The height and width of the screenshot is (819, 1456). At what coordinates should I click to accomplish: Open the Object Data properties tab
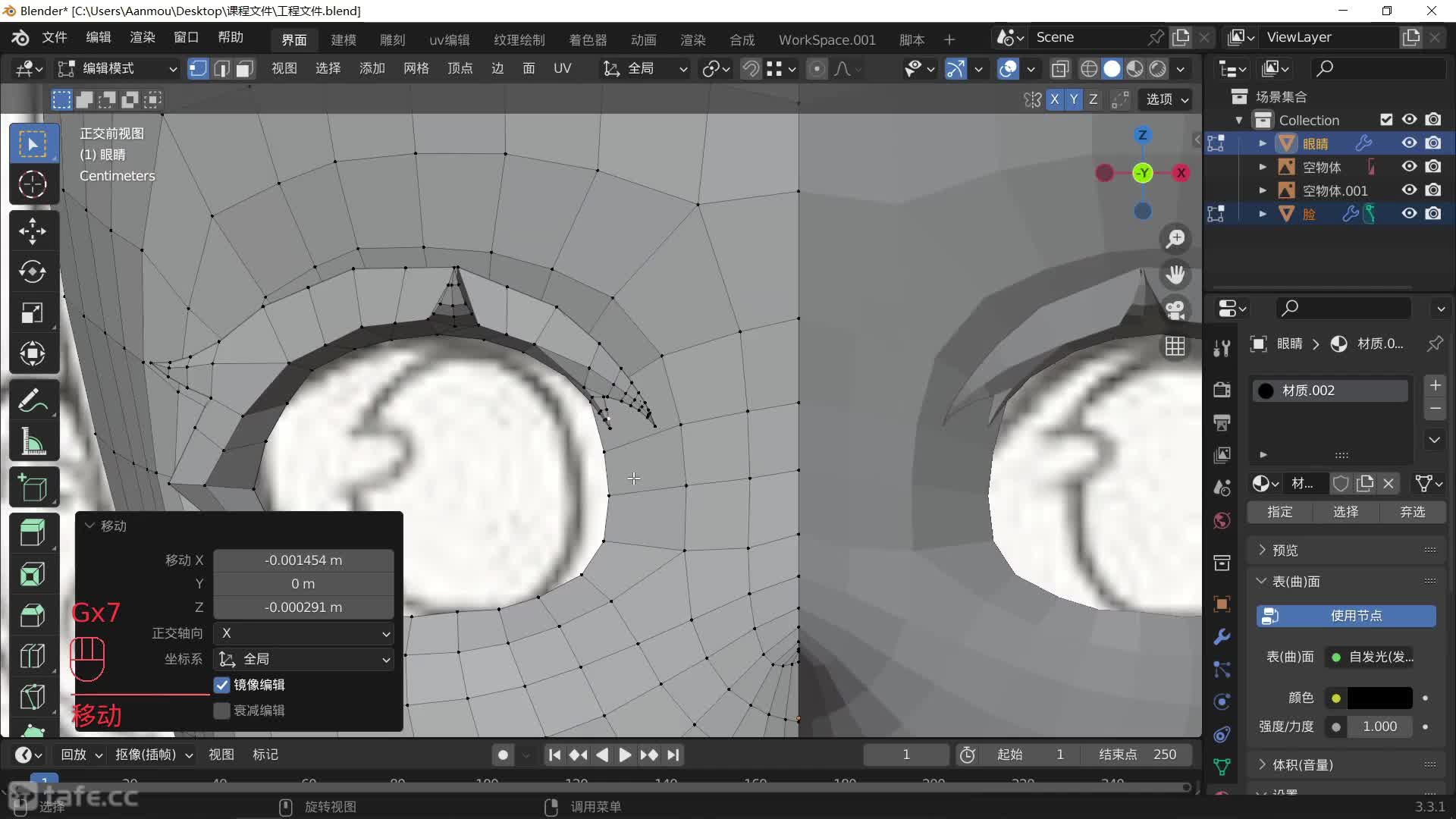coord(1222,767)
